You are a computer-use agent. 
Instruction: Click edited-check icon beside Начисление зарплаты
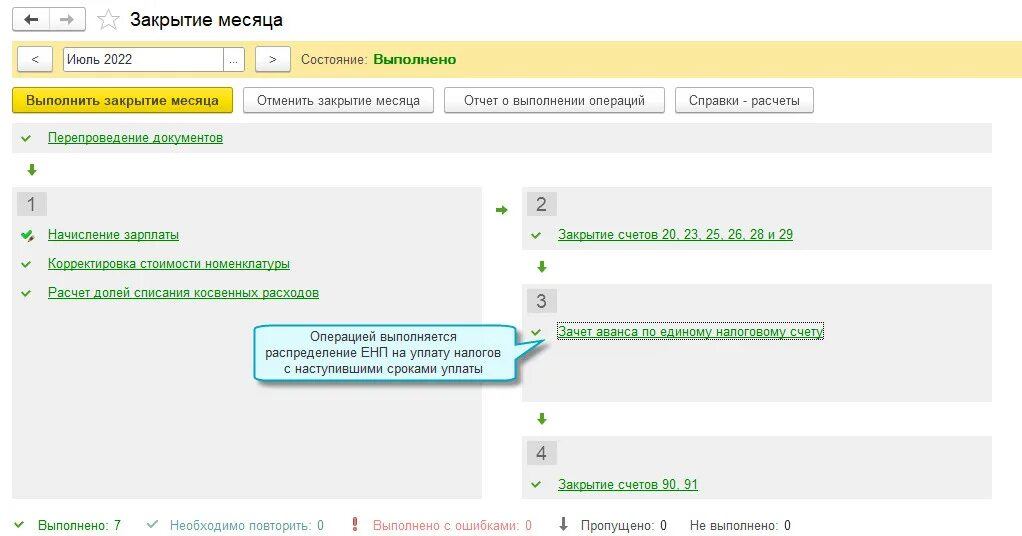click(x=27, y=235)
